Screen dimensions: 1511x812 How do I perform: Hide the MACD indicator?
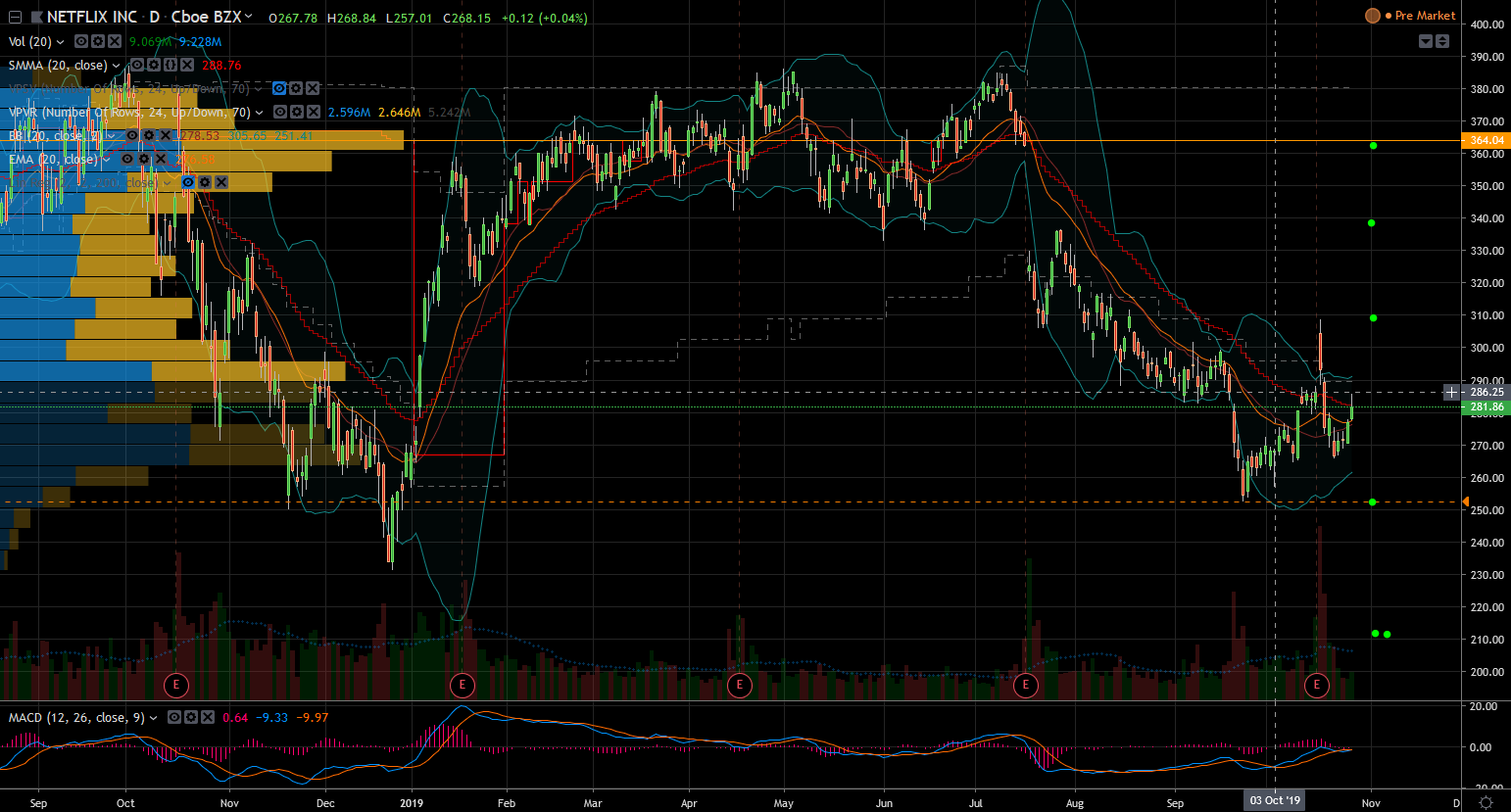(x=173, y=717)
